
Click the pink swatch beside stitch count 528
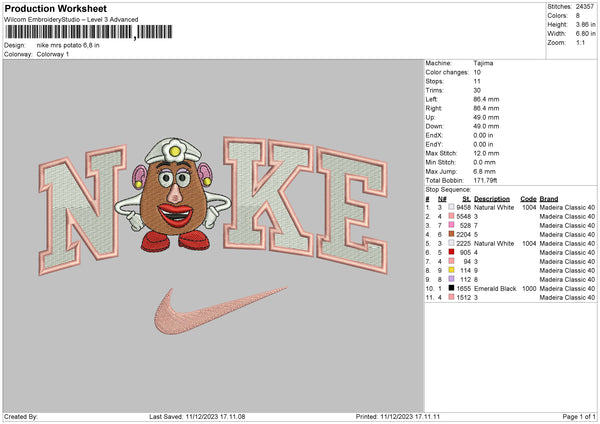452,225
